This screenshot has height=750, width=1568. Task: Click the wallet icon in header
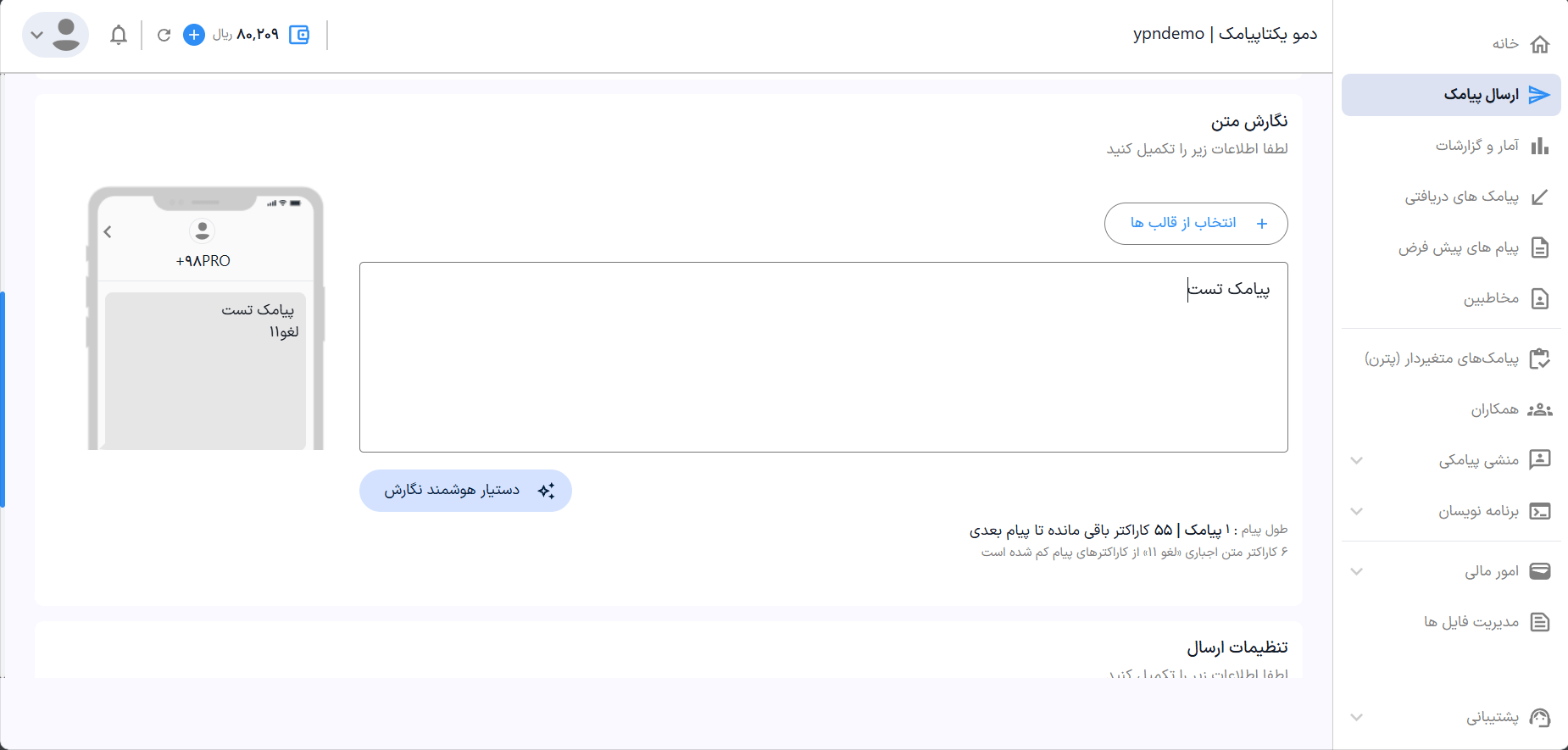(x=299, y=35)
